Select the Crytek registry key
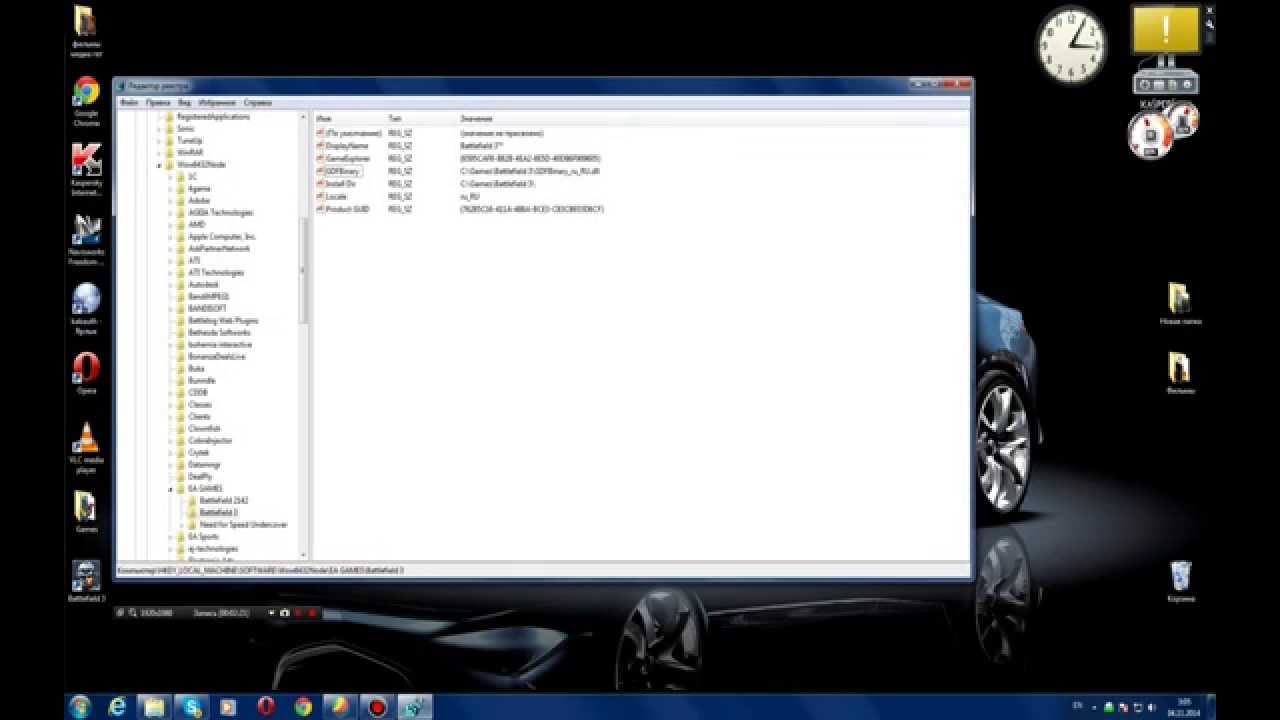Viewport: 1280px width, 720px height. [198, 452]
